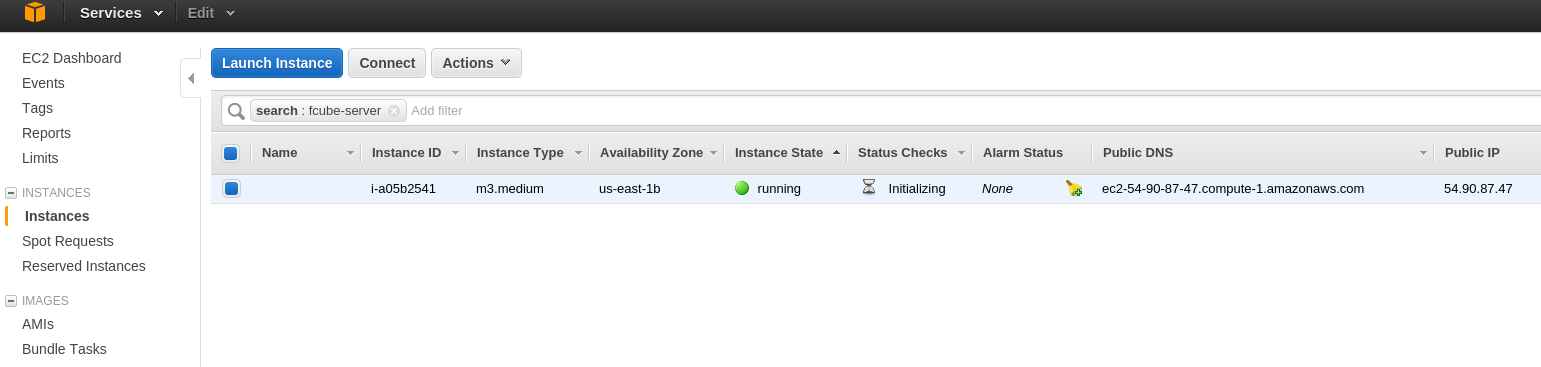Click instance ID i-a05b2541 cell
The image size is (1541, 367).
[404, 188]
